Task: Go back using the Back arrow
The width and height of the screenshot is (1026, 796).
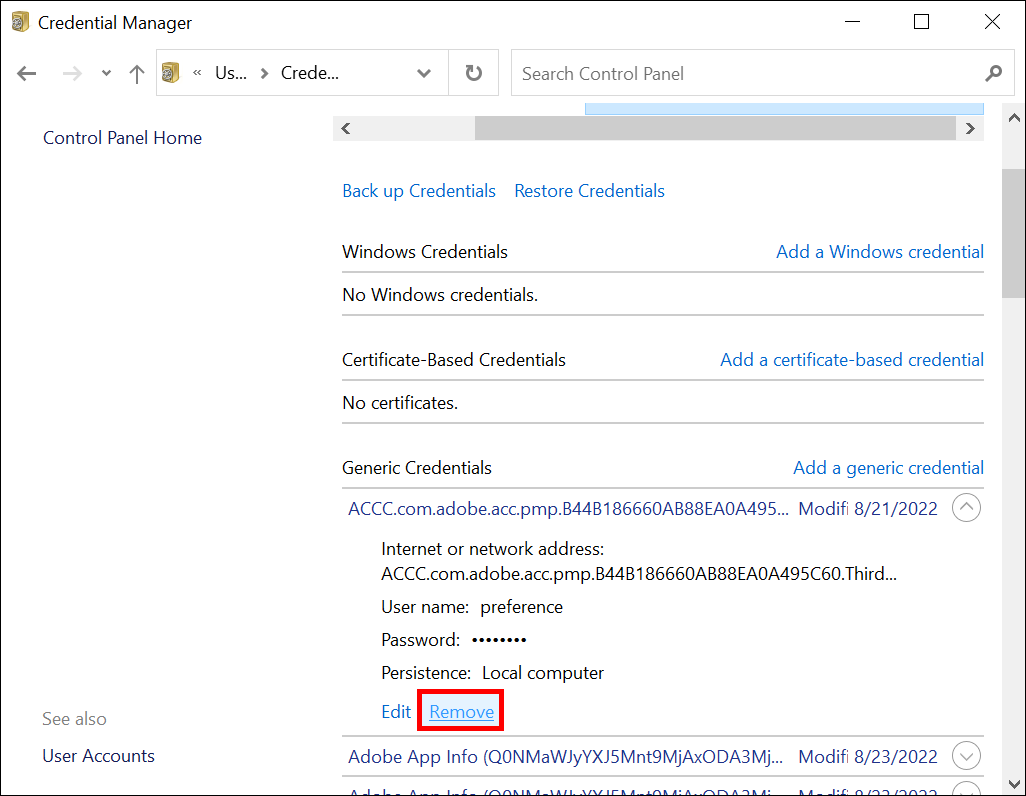Action: coord(27,73)
